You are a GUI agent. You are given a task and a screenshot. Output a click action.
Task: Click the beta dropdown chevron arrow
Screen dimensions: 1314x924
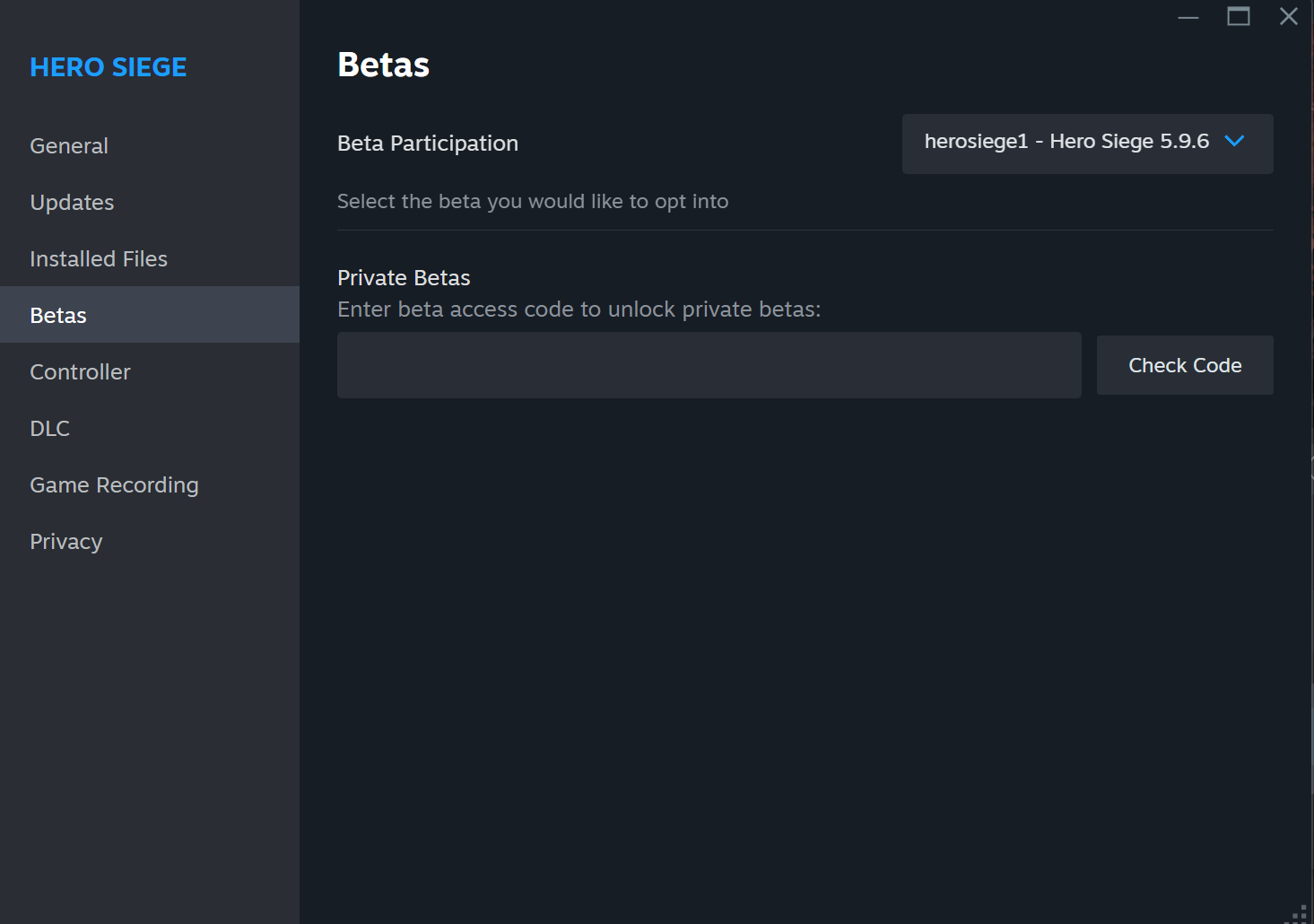tap(1235, 141)
